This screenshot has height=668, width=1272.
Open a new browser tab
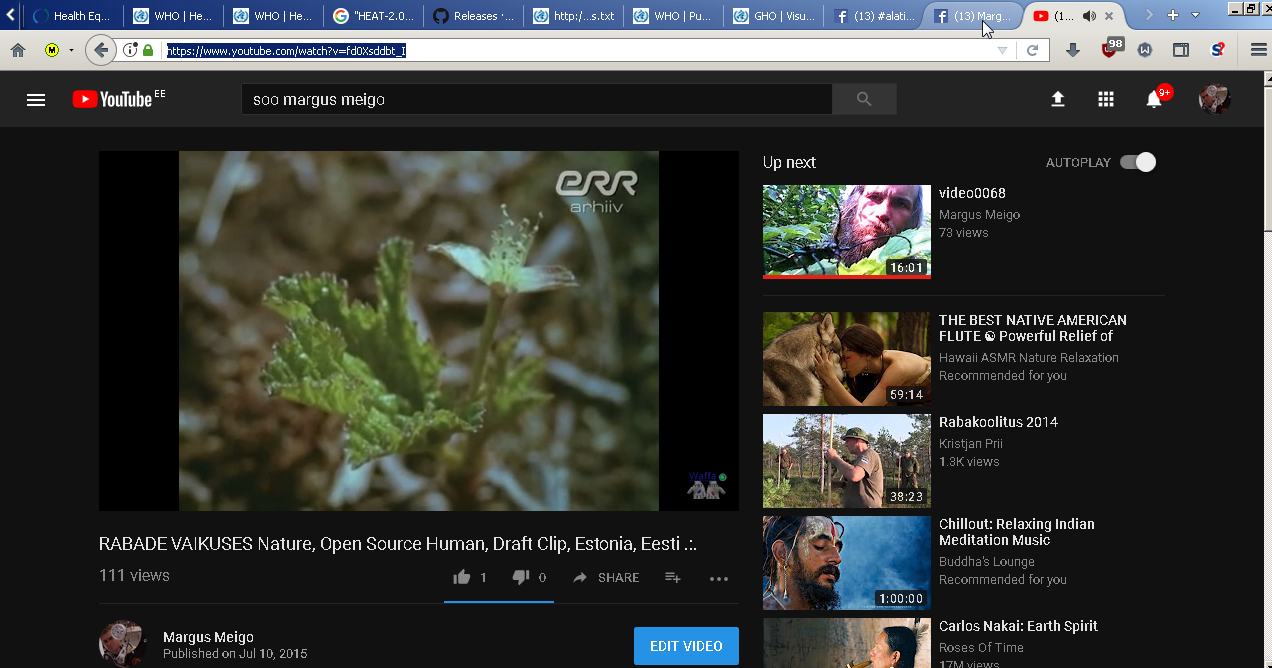pyautogui.click(x=1173, y=15)
